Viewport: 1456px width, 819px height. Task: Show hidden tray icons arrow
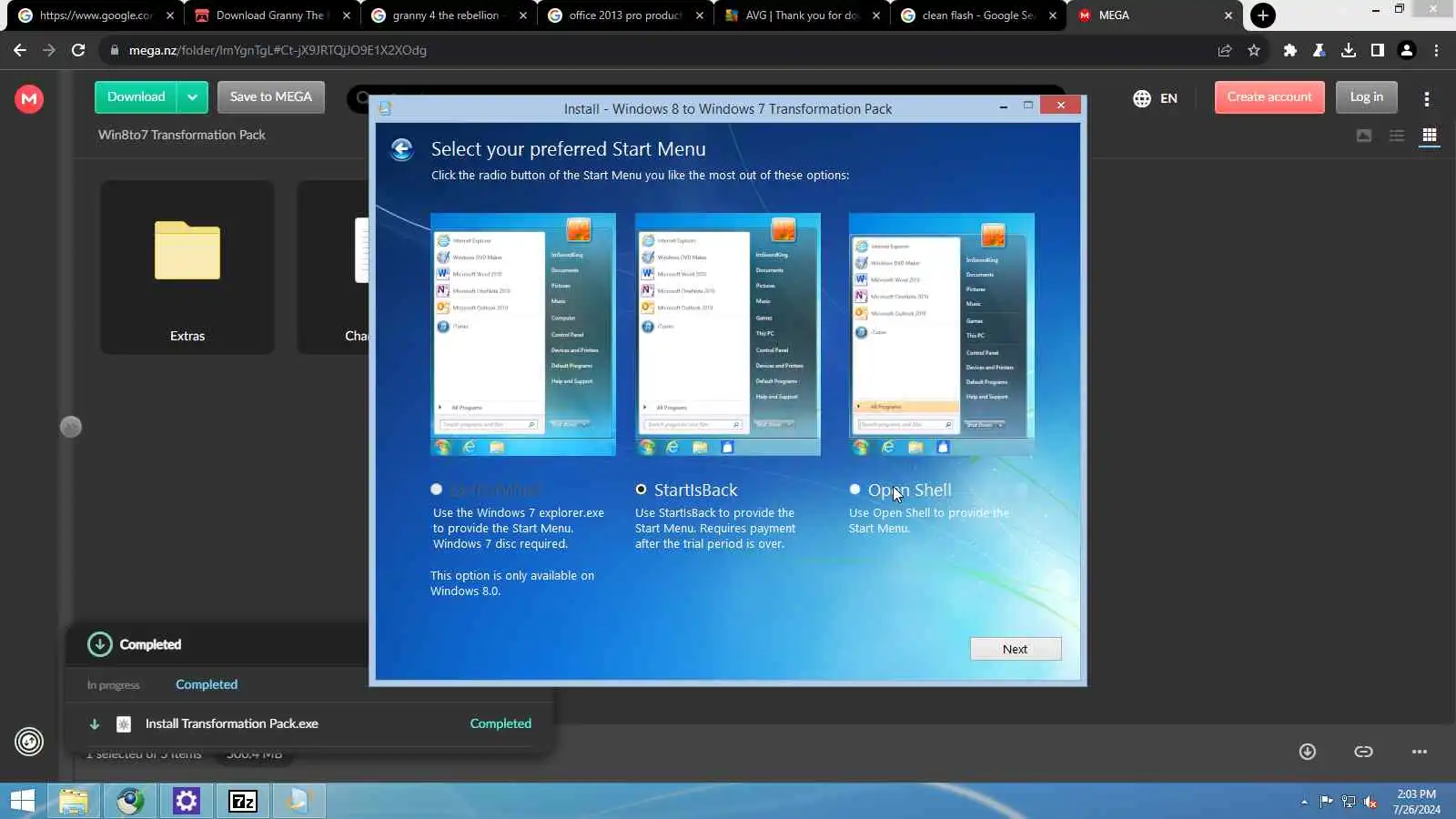pyautogui.click(x=1304, y=802)
